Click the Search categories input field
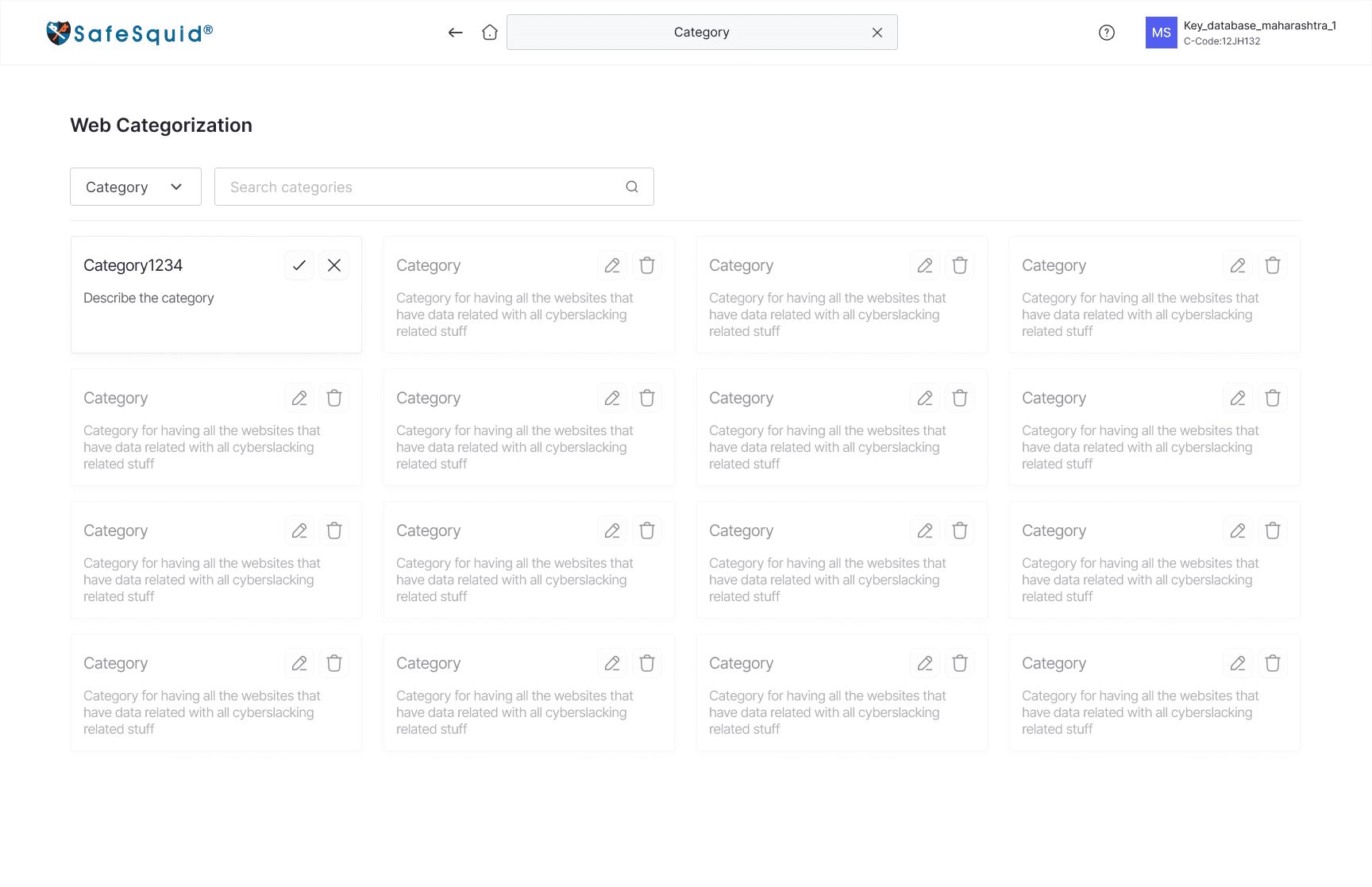Screen dimensions: 1372x887 point(434,187)
